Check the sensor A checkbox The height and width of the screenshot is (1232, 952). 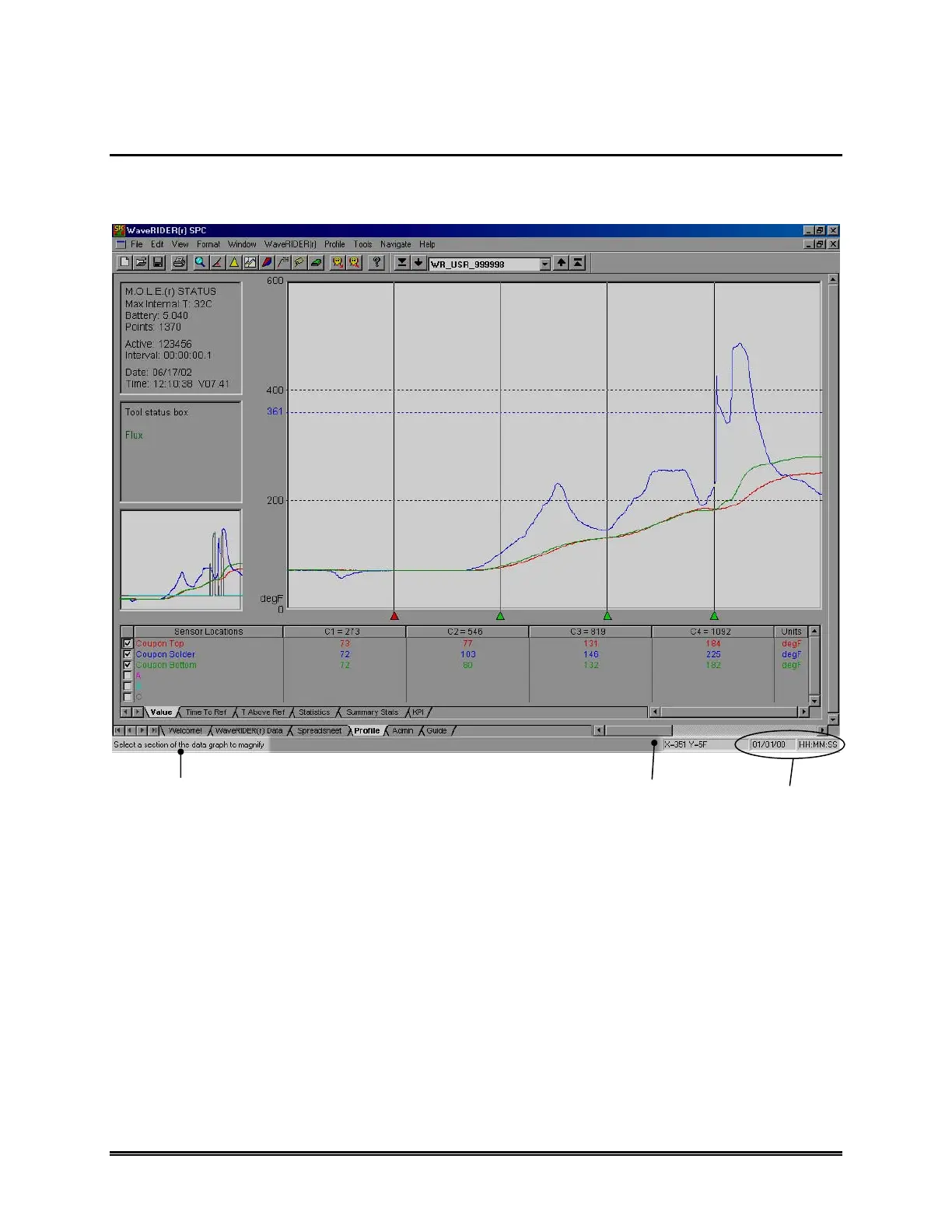point(128,676)
